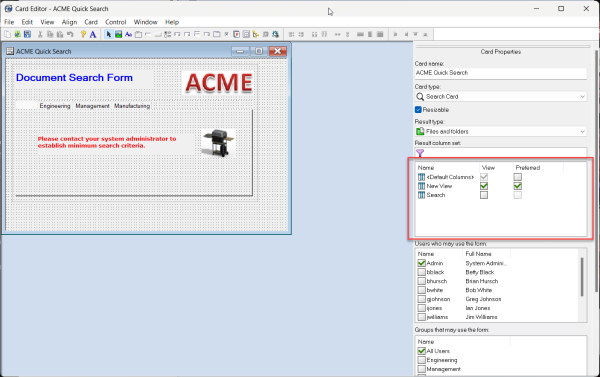Open the Font tool (blue A icon)
The height and width of the screenshot is (377, 600).
[x=93, y=34]
